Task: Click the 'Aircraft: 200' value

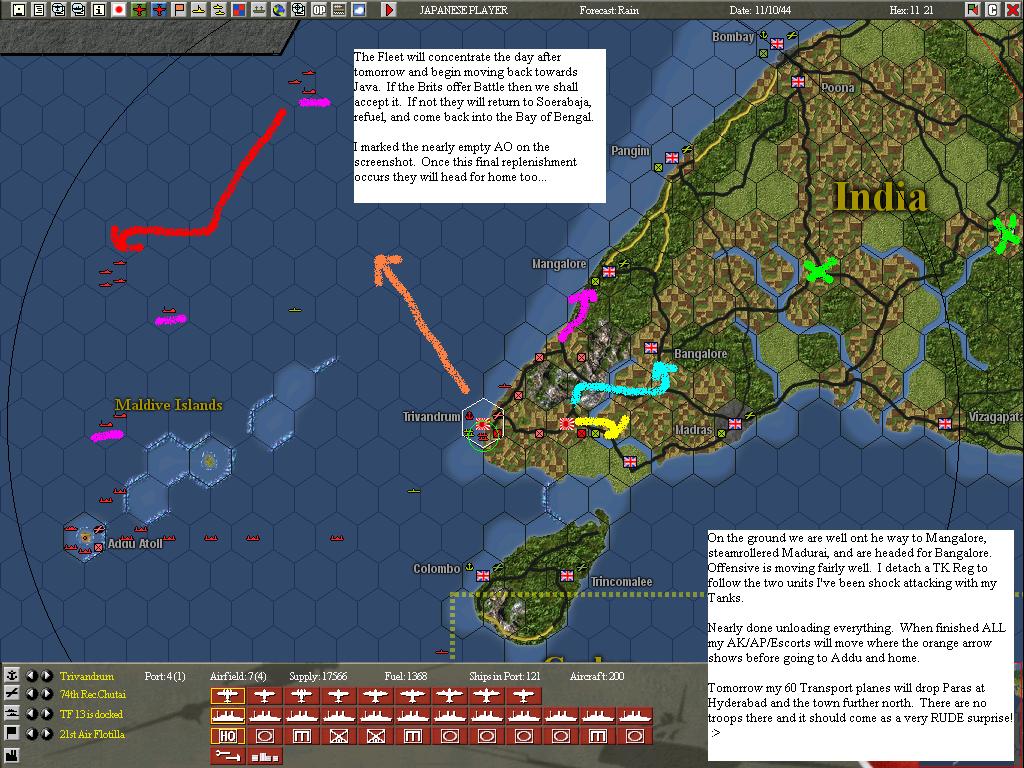Action: coord(597,676)
